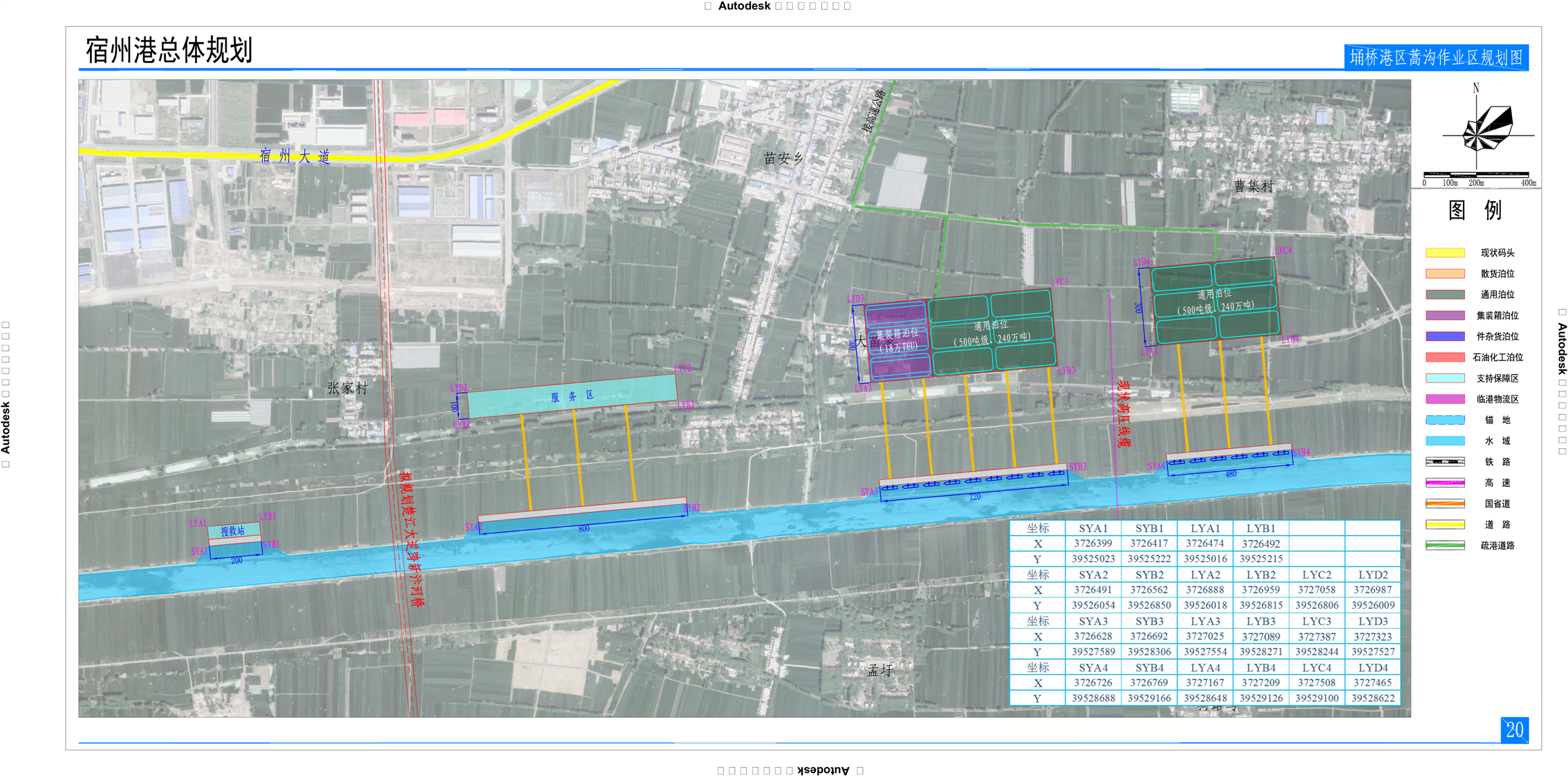Image resolution: width=1568 pixels, height=776 pixels.
Task: Click the scale bar below compass
Action: point(1476,174)
